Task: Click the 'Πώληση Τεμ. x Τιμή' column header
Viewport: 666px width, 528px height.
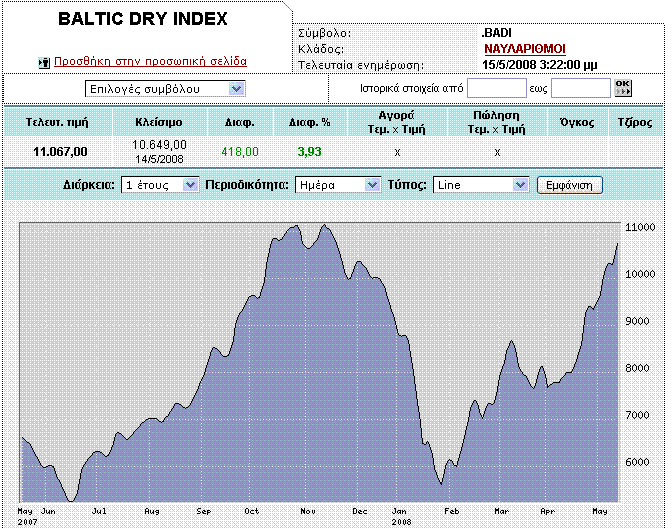Action: (497, 122)
